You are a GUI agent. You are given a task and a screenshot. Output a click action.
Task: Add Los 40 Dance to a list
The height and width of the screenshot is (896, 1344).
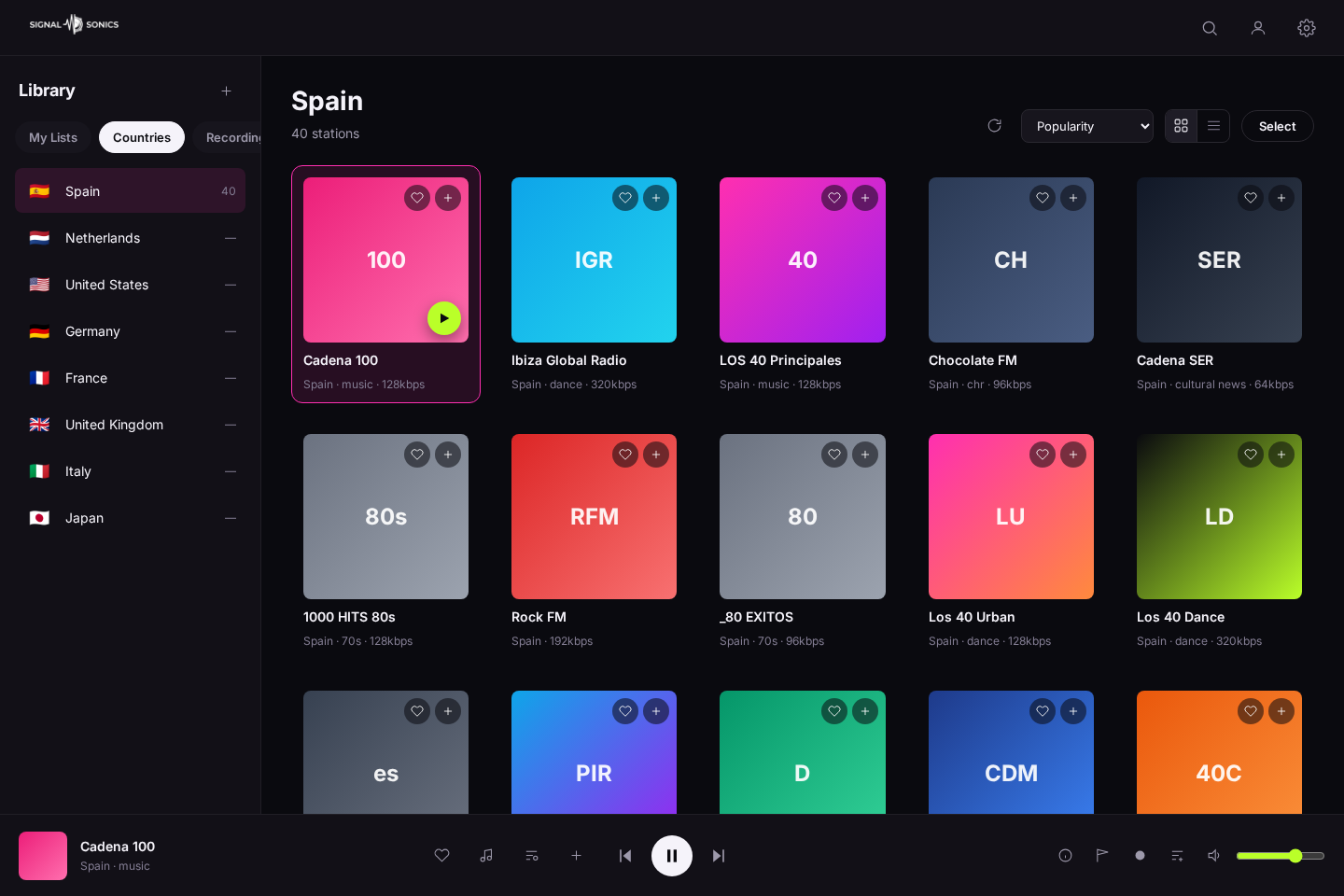click(x=1281, y=455)
